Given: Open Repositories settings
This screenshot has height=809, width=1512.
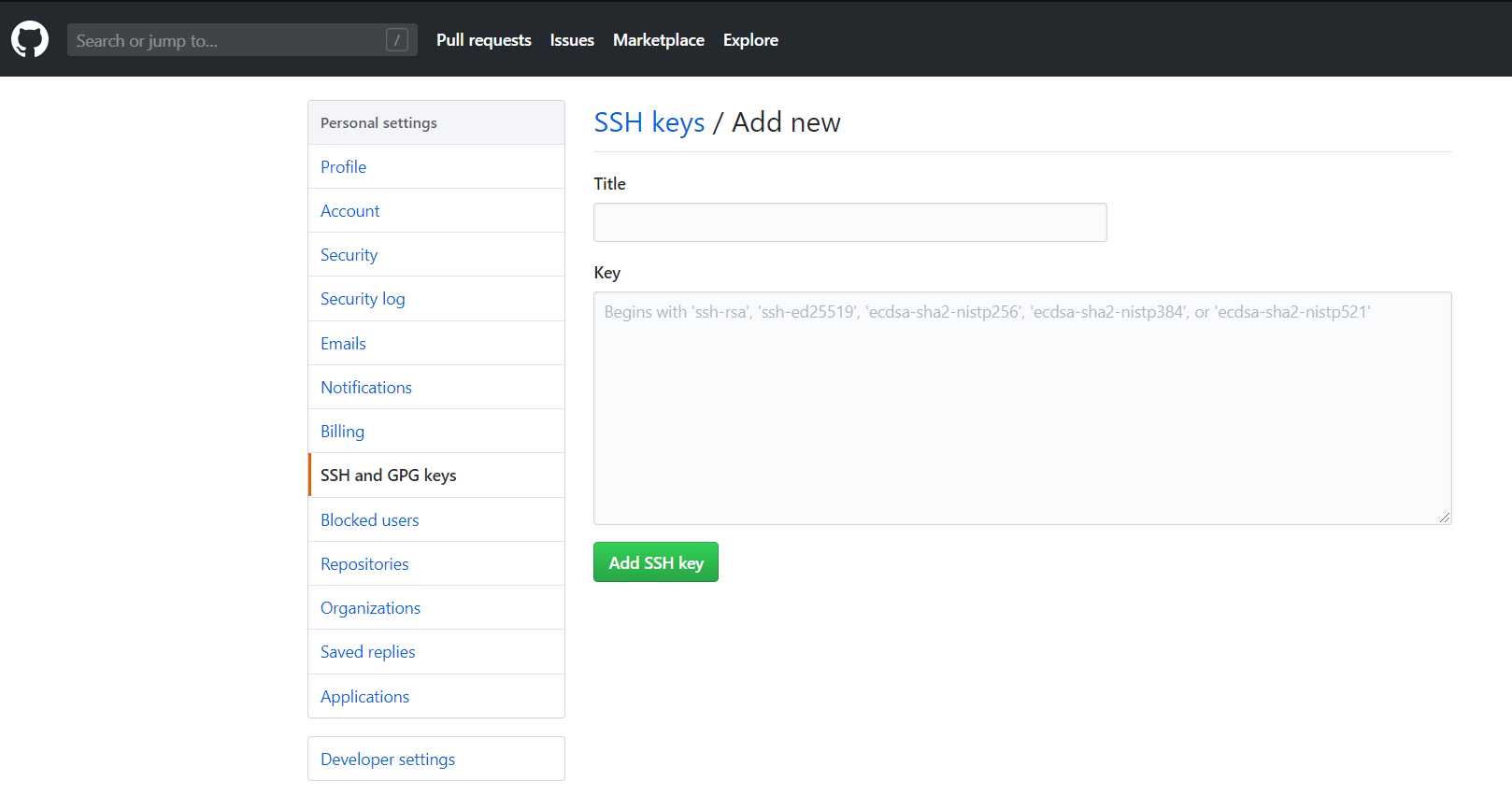Looking at the screenshot, I should click(x=436, y=563).
